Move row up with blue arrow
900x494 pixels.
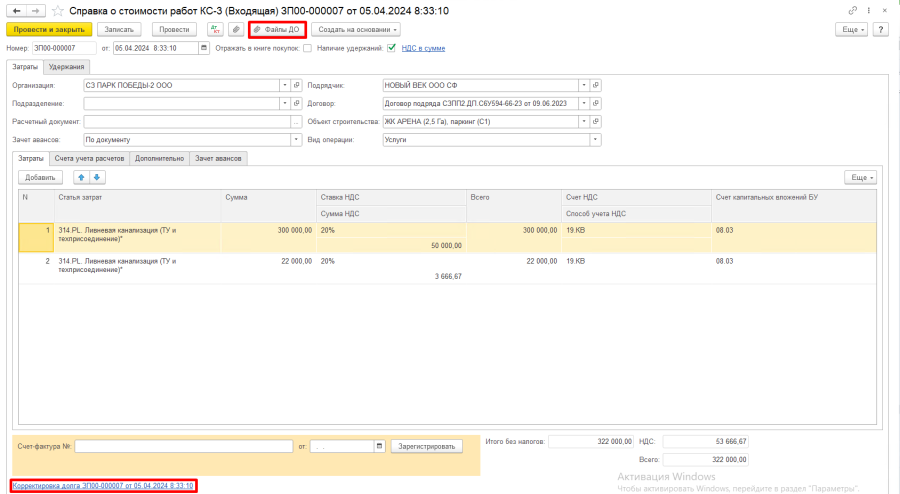click(x=82, y=177)
